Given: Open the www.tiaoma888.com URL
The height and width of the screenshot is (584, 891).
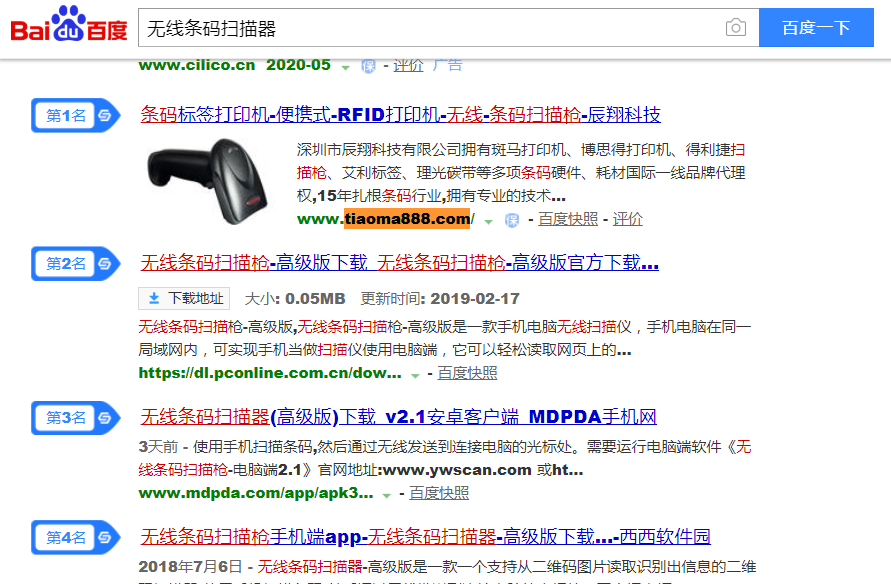Looking at the screenshot, I should tap(385, 219).
